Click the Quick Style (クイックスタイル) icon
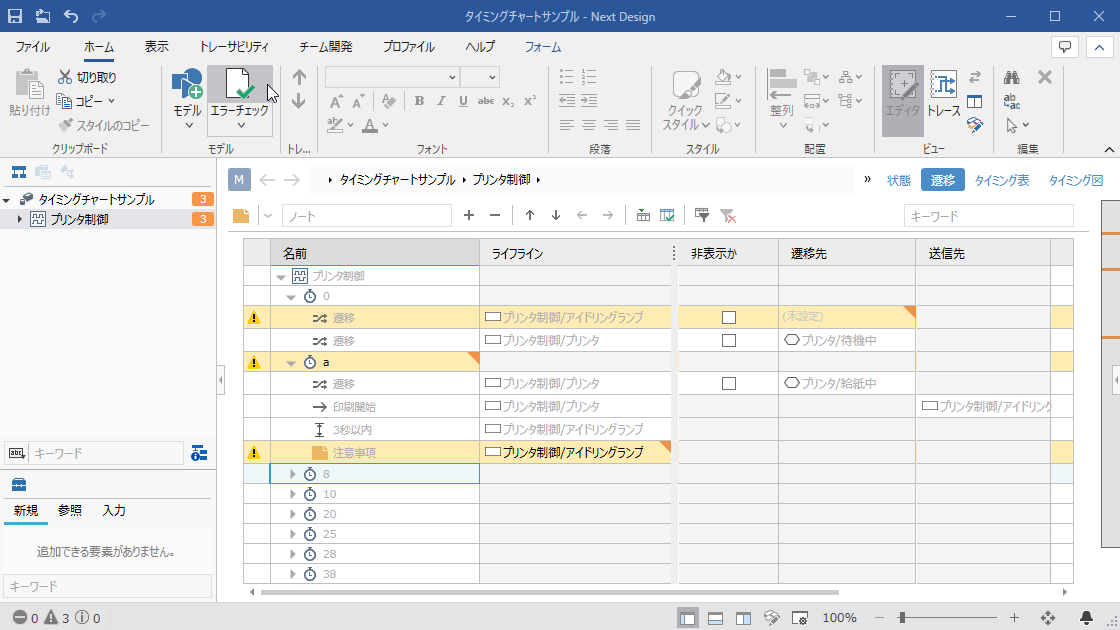Image resolution: width=1120 pixels, height=630 pixels. tap(686, 86)
